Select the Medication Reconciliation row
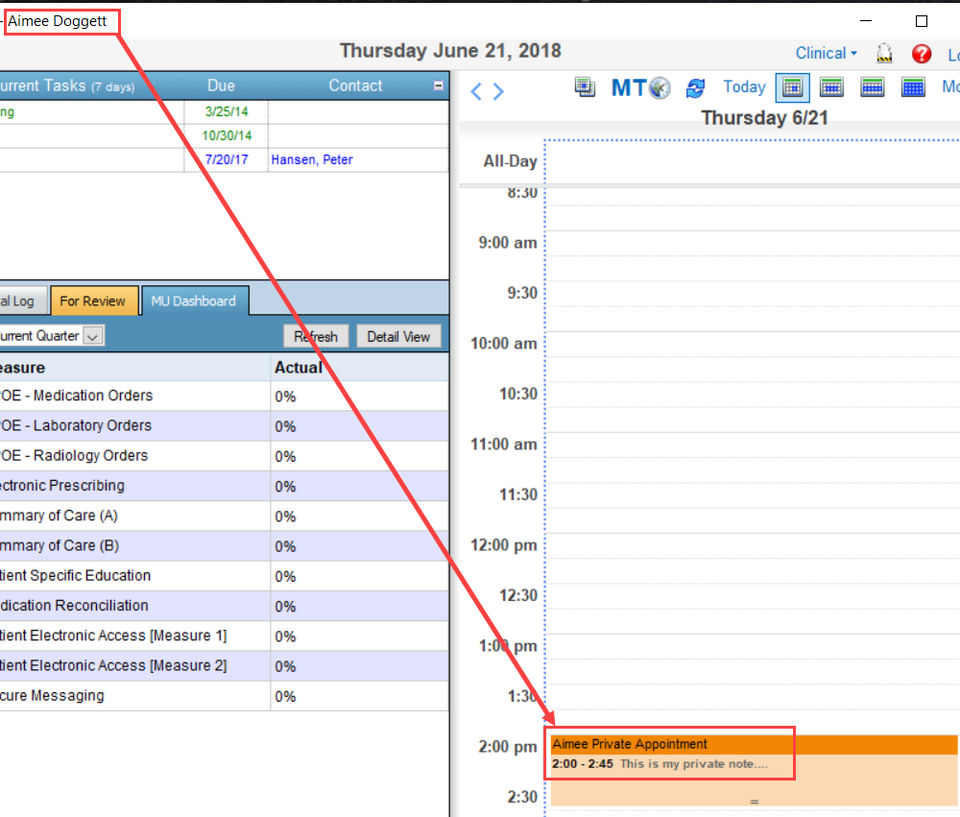This screenshot has width=960, height=817. pyautogui.click(x=224, y=606)
